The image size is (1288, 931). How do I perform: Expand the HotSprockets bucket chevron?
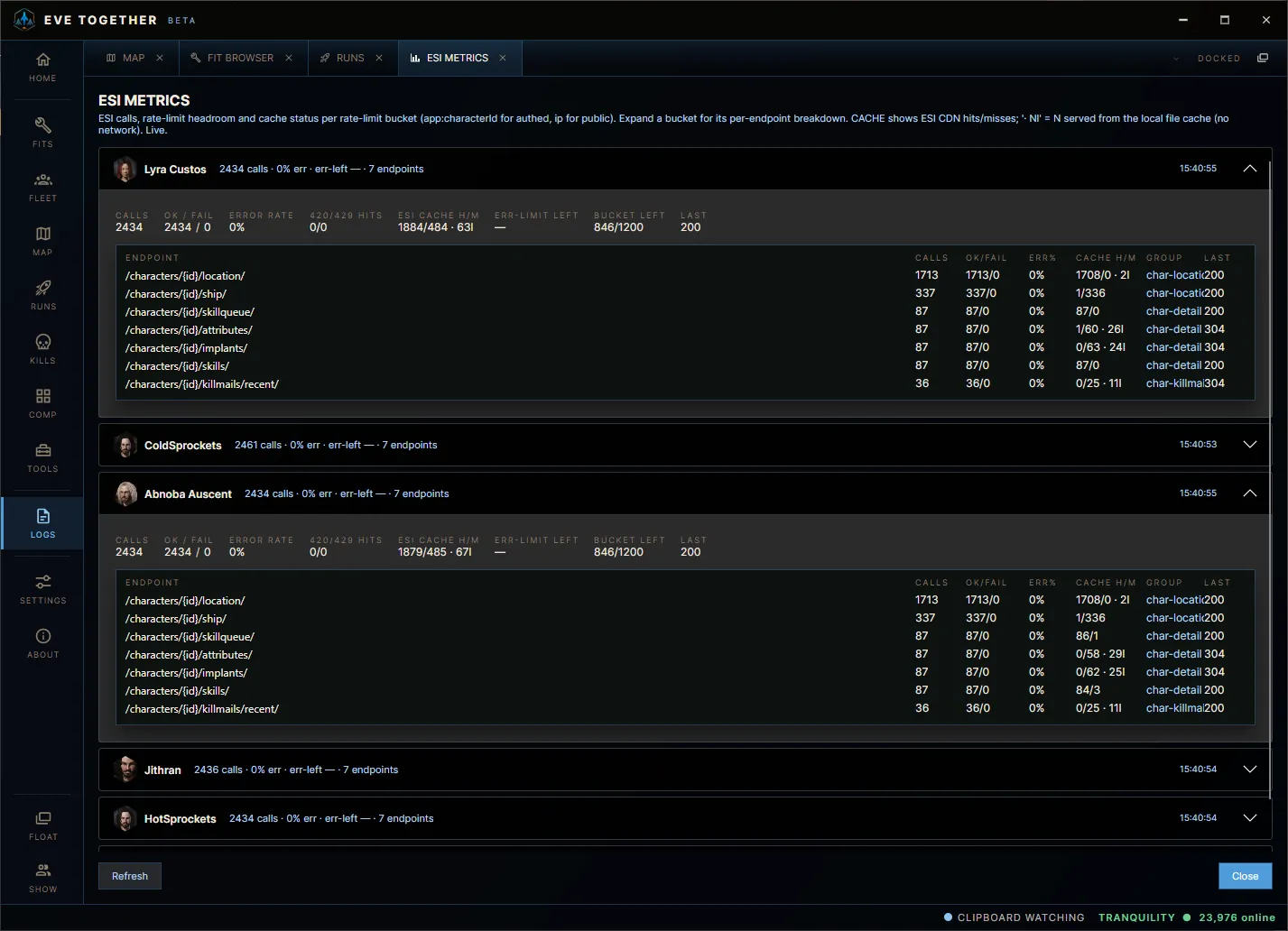(x=1250, y=818)
